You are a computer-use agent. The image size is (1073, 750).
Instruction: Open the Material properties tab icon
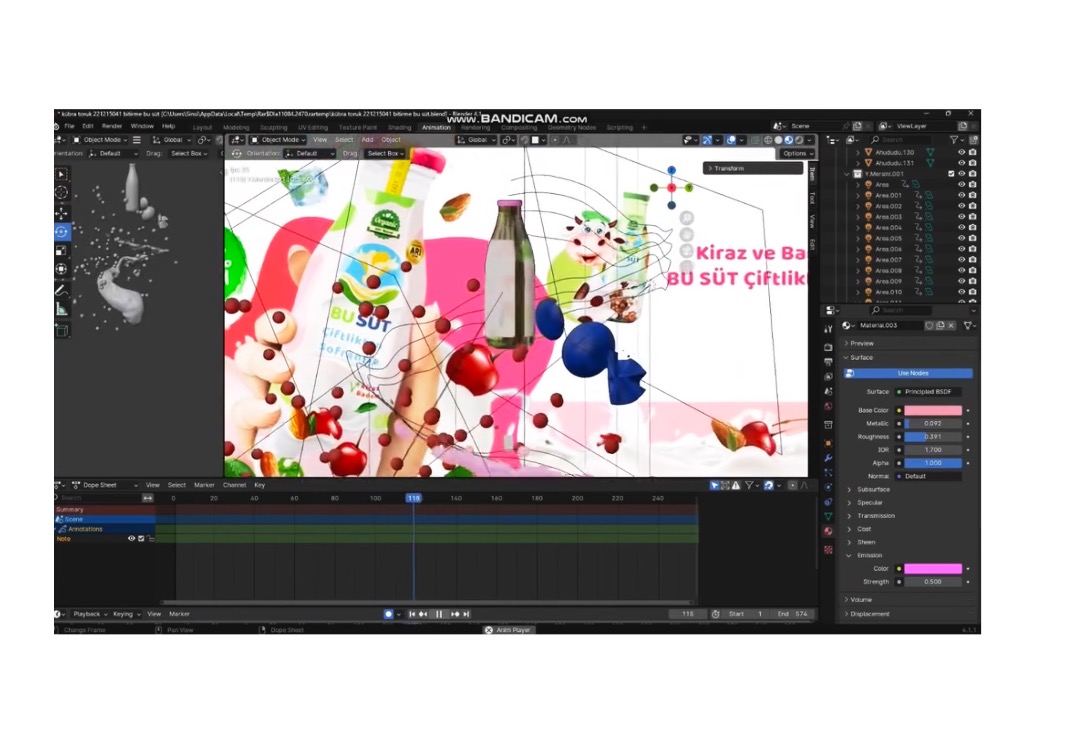click(828, 531)
